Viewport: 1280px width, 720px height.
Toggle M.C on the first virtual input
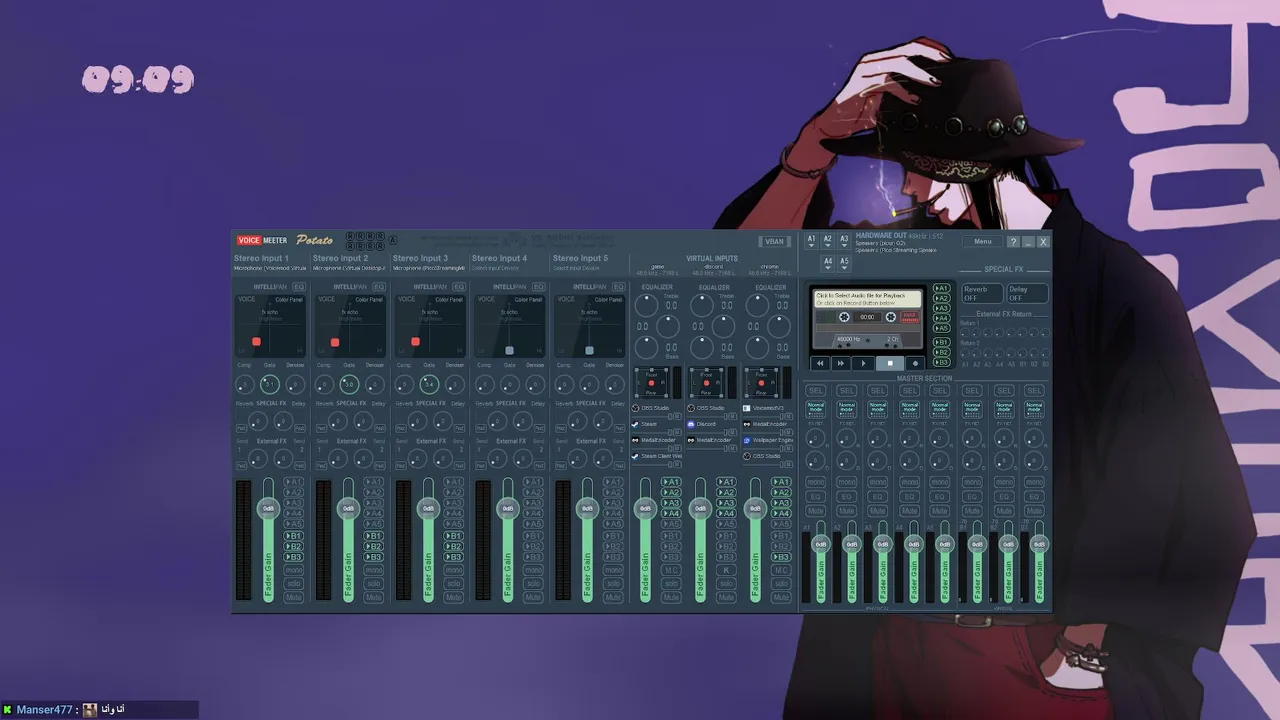pos(671,570)
